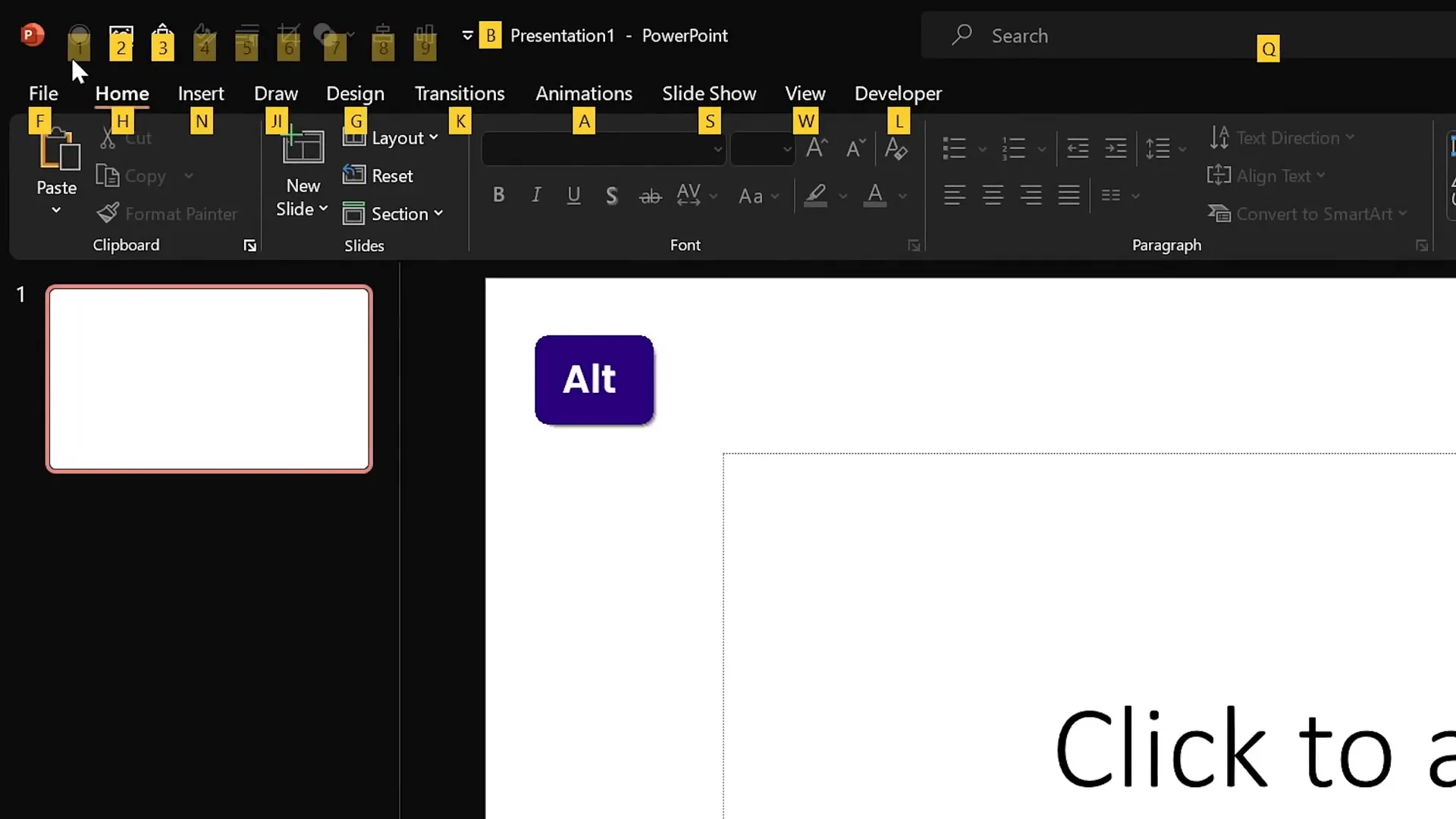Click into the Search box
This screenshot has width=1456, height=819.
1188,35
